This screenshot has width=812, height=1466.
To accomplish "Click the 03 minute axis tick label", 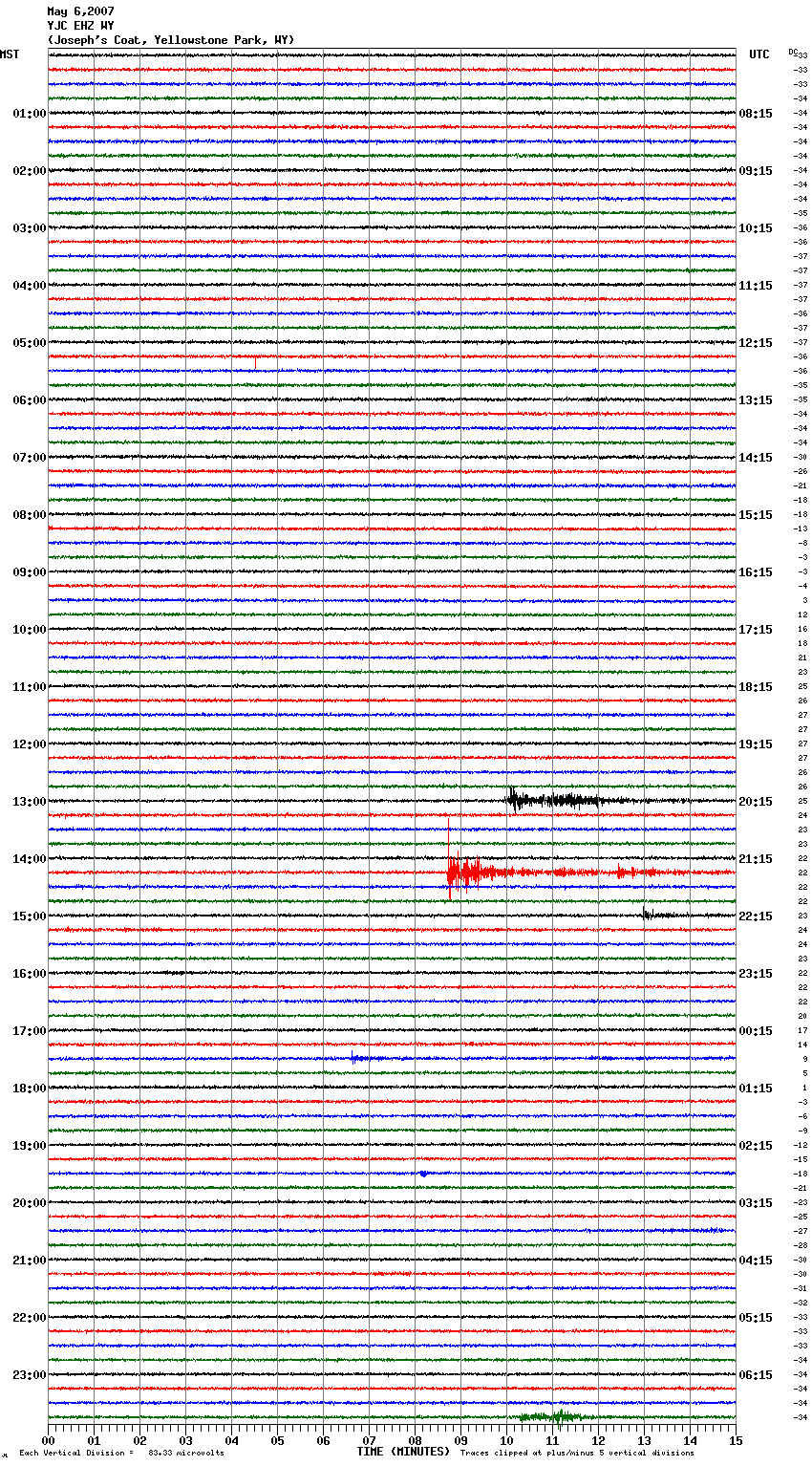I will 185,1440.
